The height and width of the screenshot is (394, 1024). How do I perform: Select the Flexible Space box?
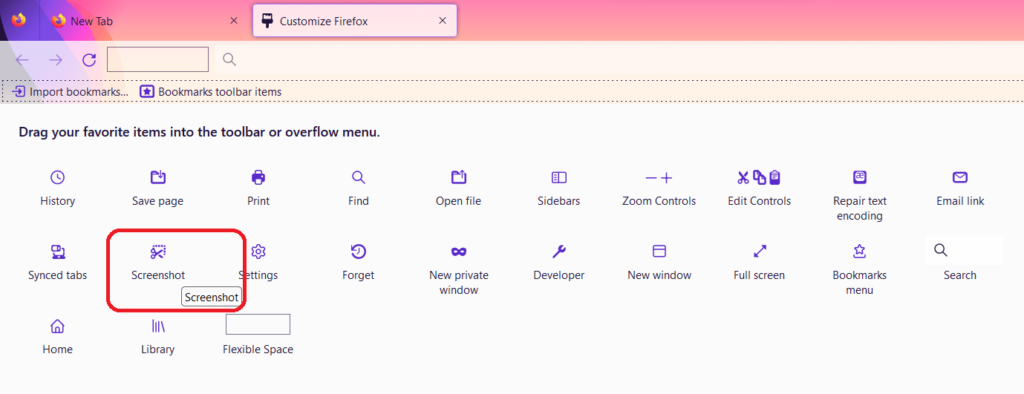click(x=258, y=324)
